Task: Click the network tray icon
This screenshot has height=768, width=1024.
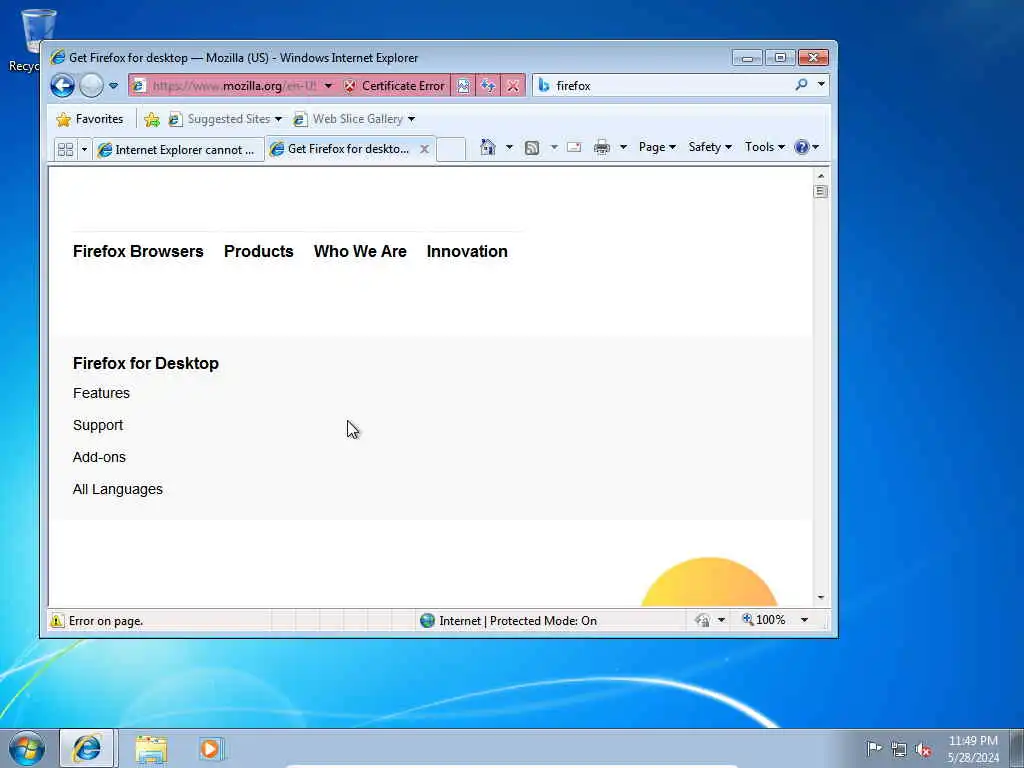Action: tap(899, 750)
